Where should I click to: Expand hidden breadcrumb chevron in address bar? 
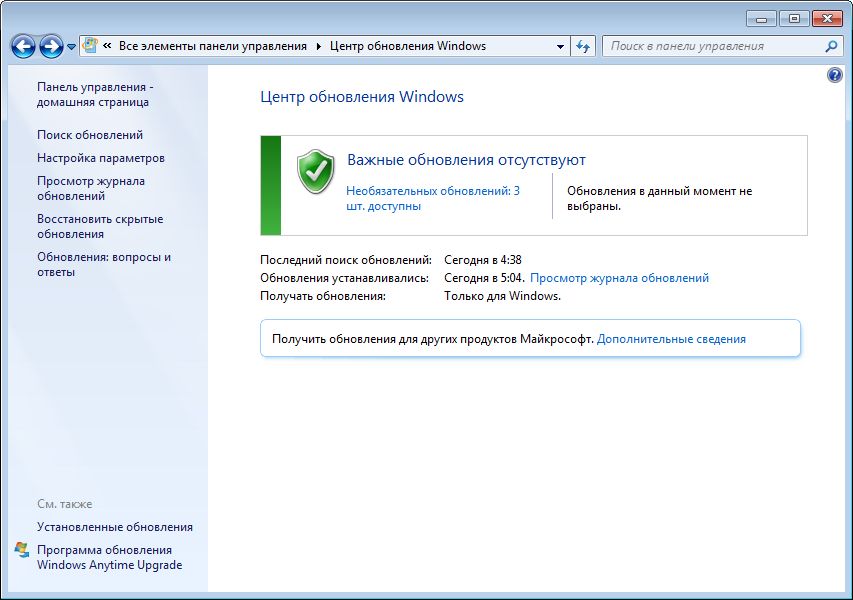coord(107,46)
